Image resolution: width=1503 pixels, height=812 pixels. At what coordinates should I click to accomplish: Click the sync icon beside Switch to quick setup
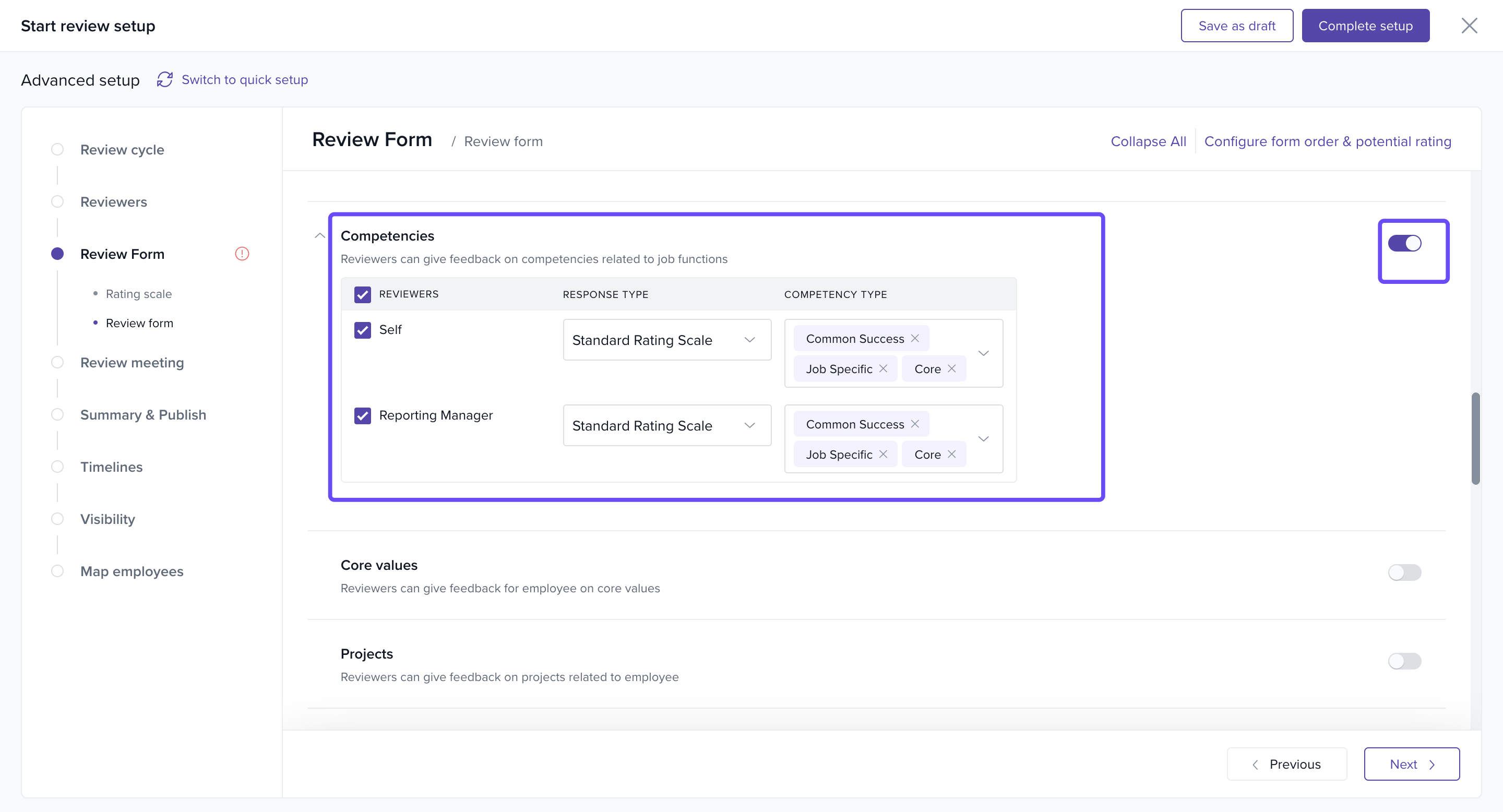[164, 79]
